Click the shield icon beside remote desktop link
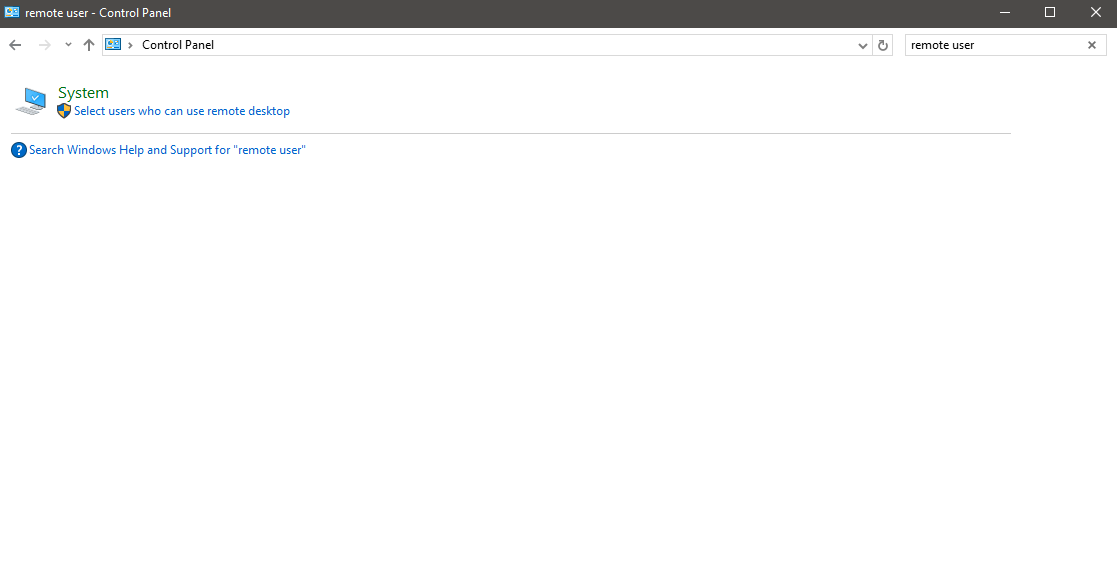Screen dimensions: 1117x582 (64, 110)
